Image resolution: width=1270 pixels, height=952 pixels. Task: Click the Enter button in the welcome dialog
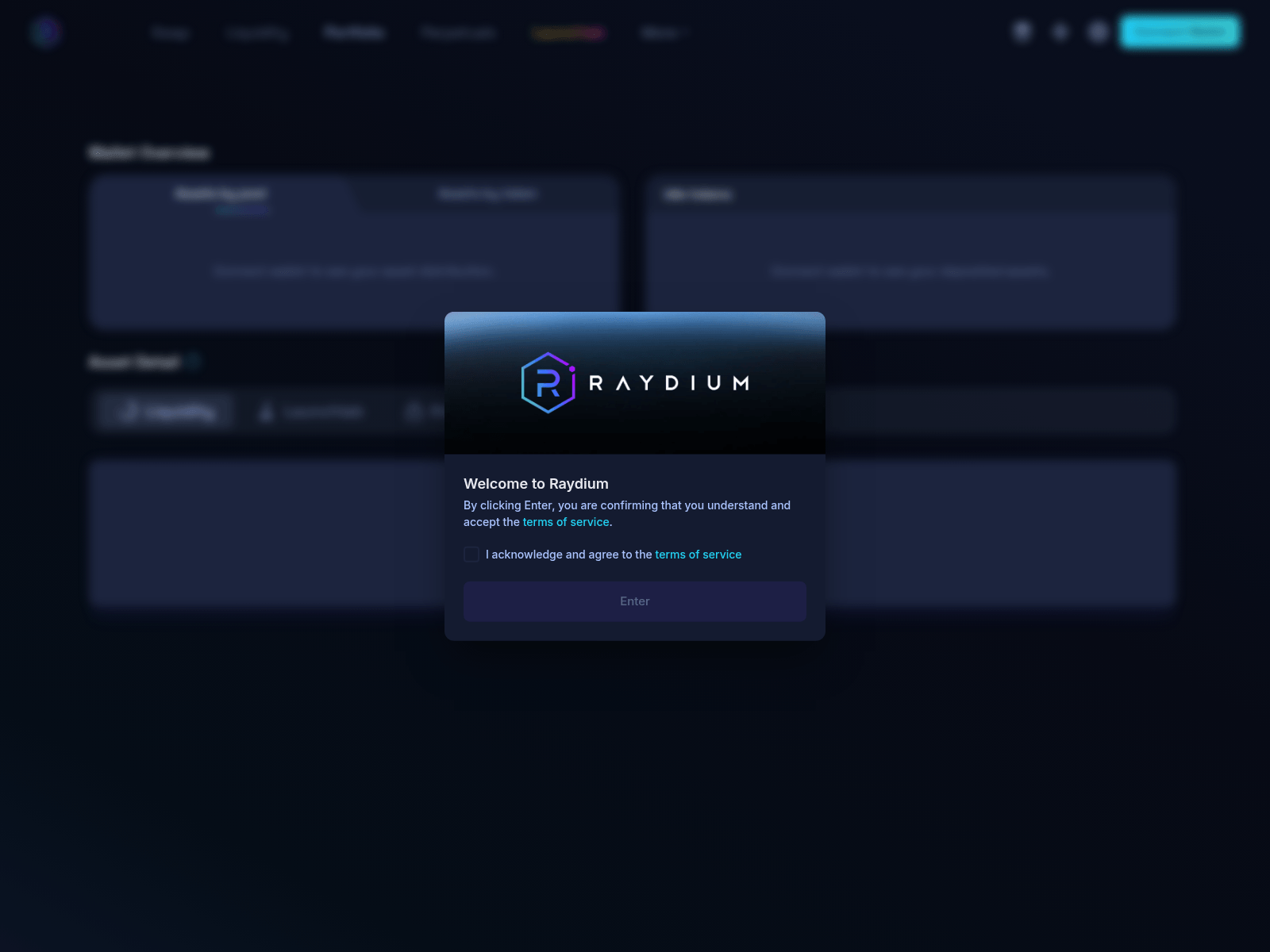(x=635, y=601)
